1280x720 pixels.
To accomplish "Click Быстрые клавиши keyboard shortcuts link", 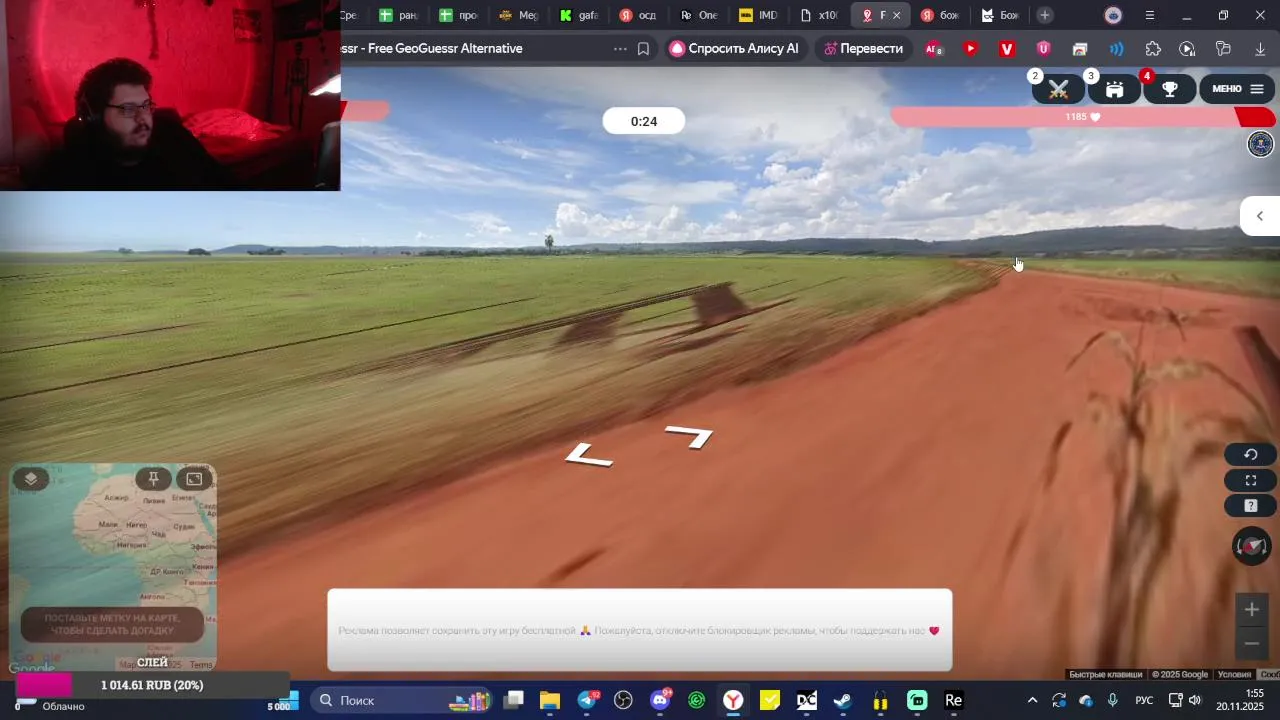I will 1107,675.
